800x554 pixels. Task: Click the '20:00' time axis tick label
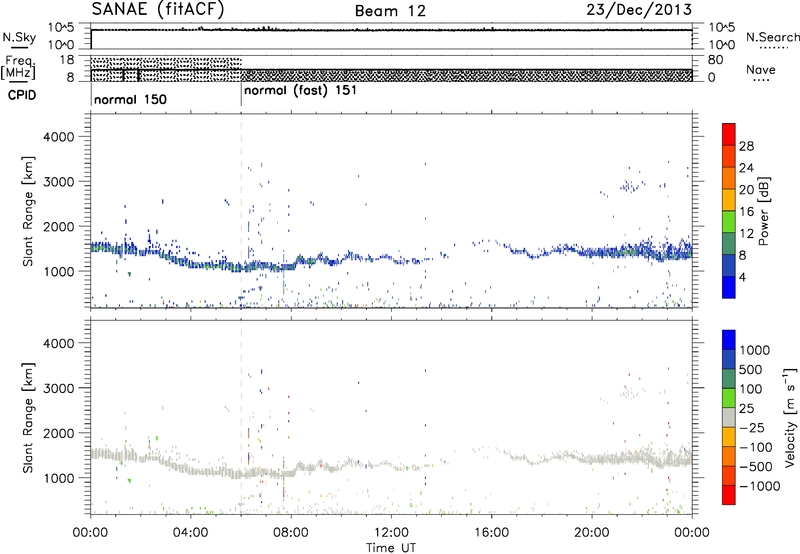coord(591,533)
